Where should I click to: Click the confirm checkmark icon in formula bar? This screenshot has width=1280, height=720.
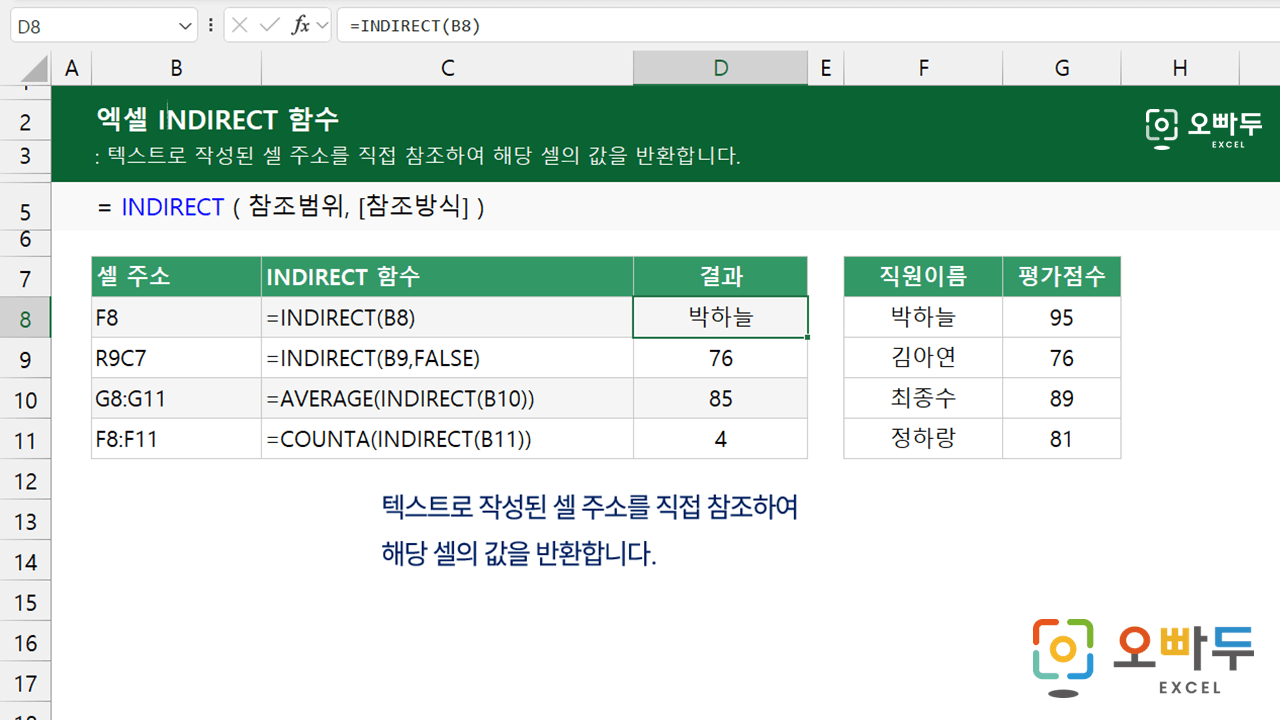pyautogui.click(x=269, y=26)
